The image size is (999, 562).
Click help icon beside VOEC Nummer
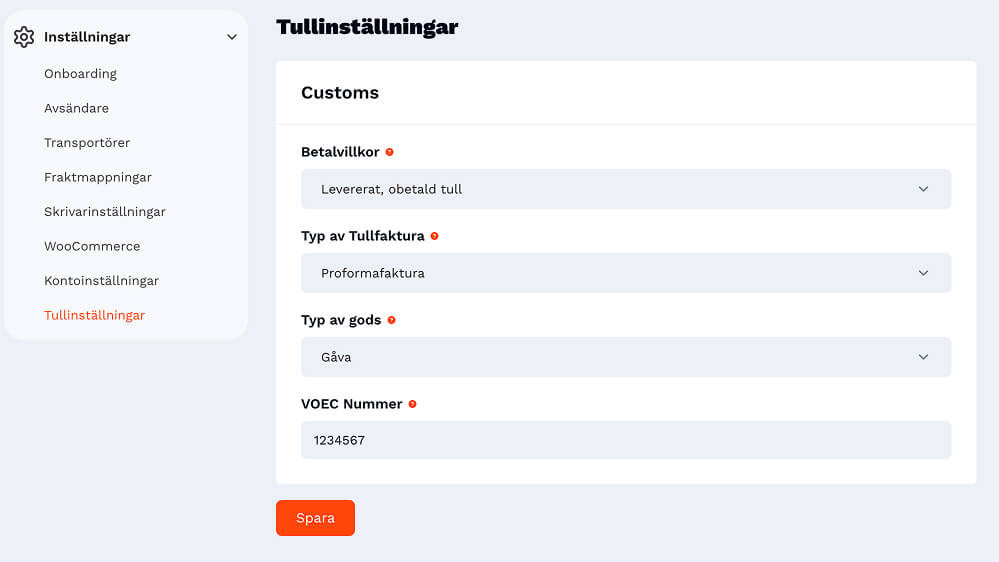tap(412, 404)
